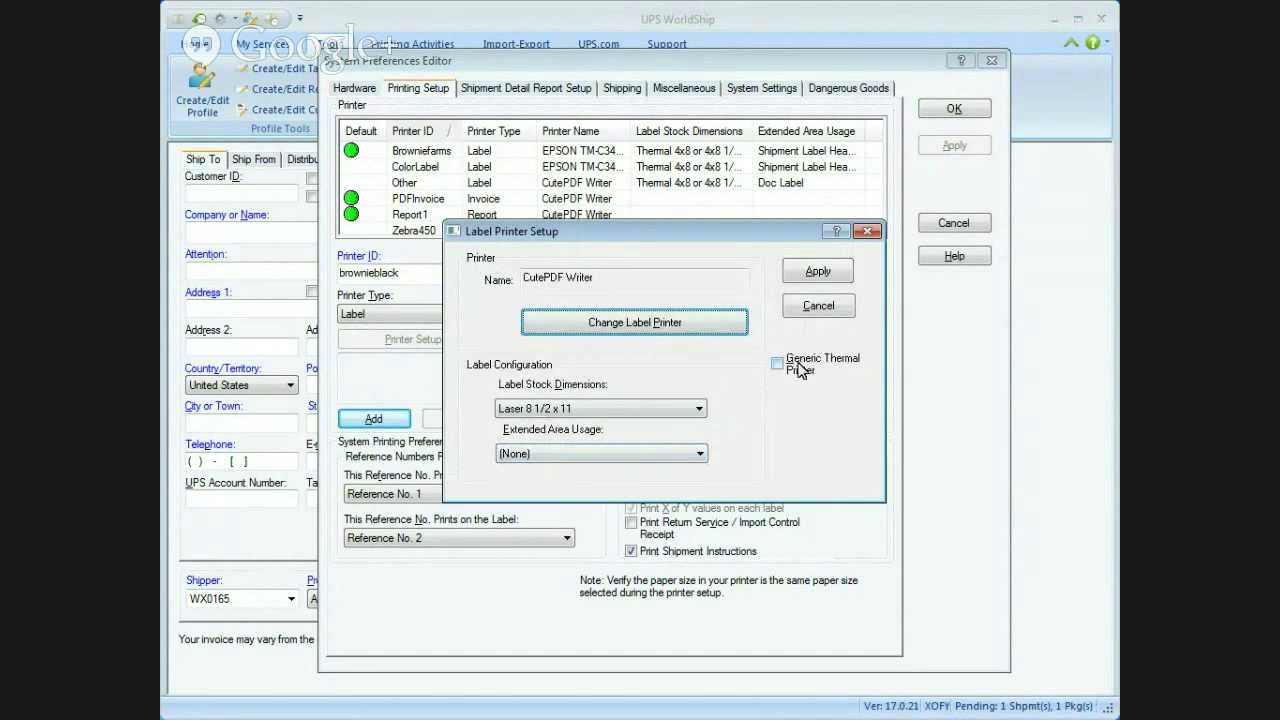1280x720 pixels.
Task: Select the PDFInvoice printer row
Action: [x=611, y=199]
